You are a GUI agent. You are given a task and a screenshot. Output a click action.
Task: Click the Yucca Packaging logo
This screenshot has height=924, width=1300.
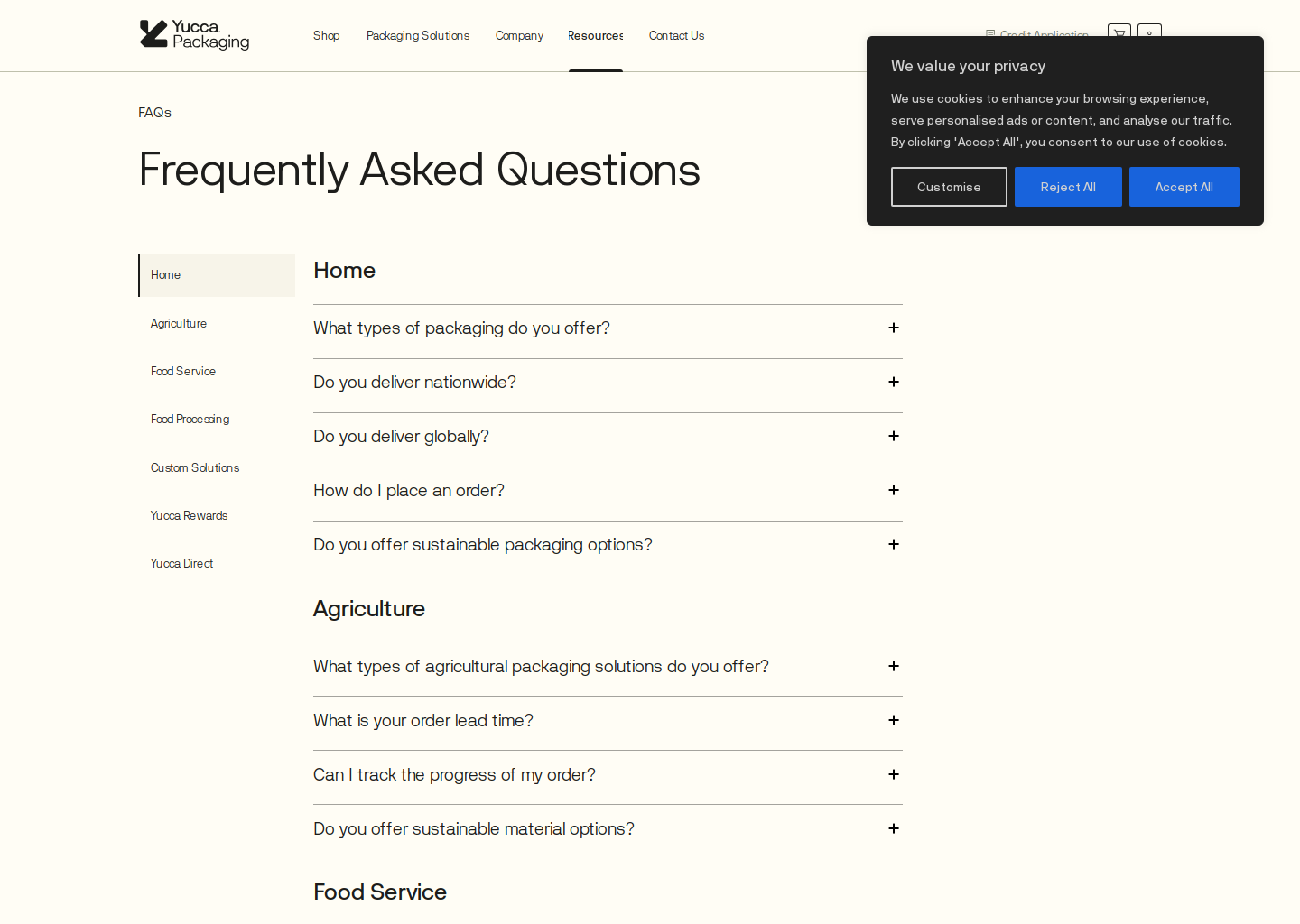[x=193, y=34]
